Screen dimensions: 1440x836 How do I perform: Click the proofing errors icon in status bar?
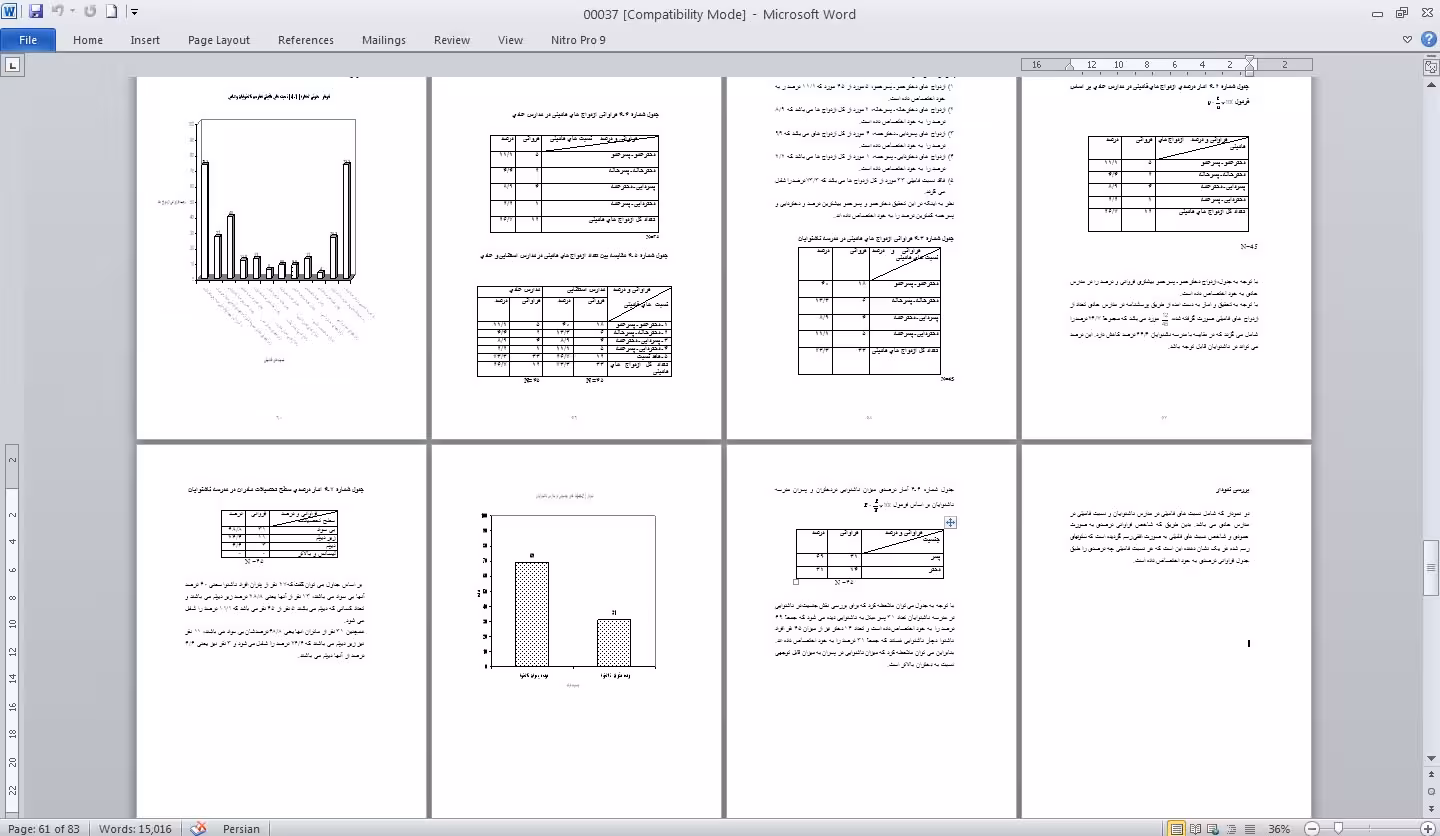[198, 828]
